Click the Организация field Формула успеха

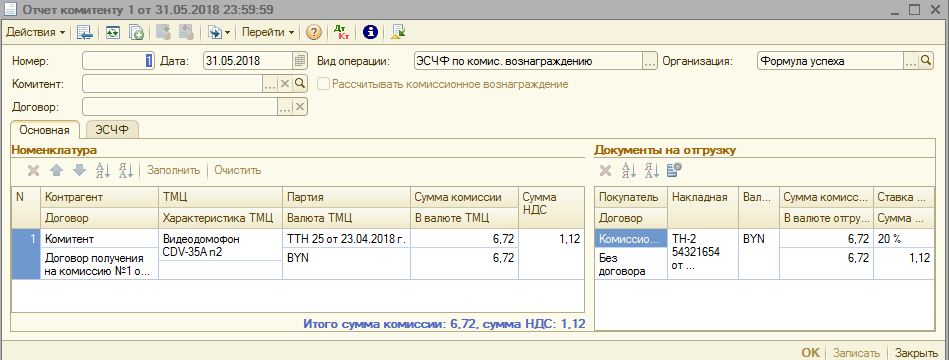click(x=830, y=61)
